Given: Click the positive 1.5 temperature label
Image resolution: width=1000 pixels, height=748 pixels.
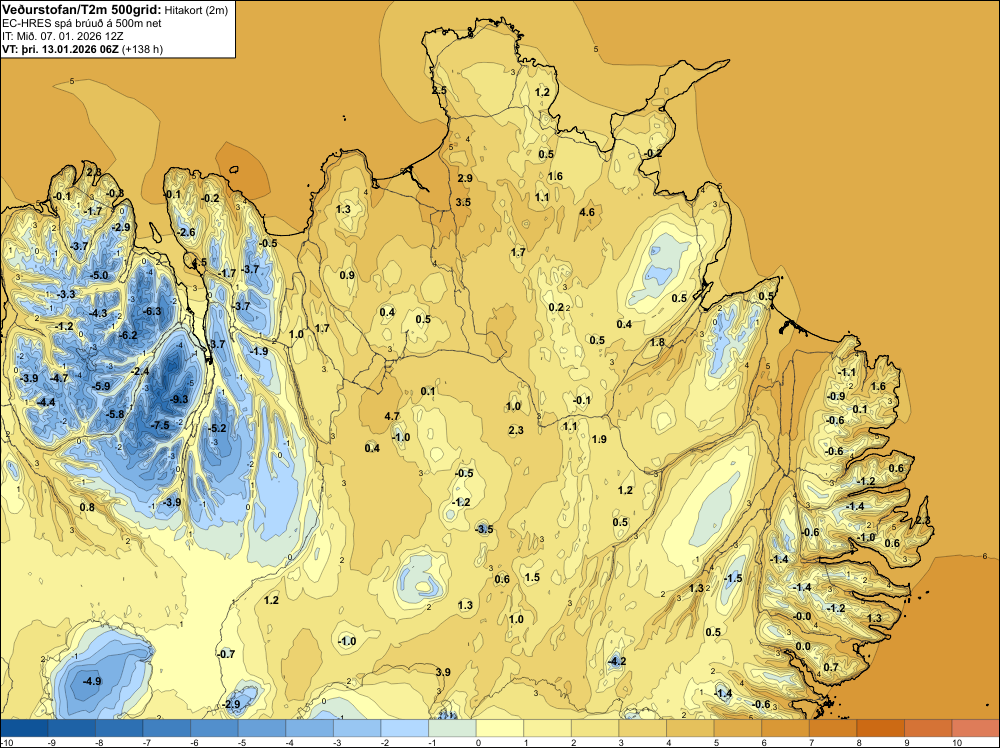Looking at the screenshot, I should point(532,576).
